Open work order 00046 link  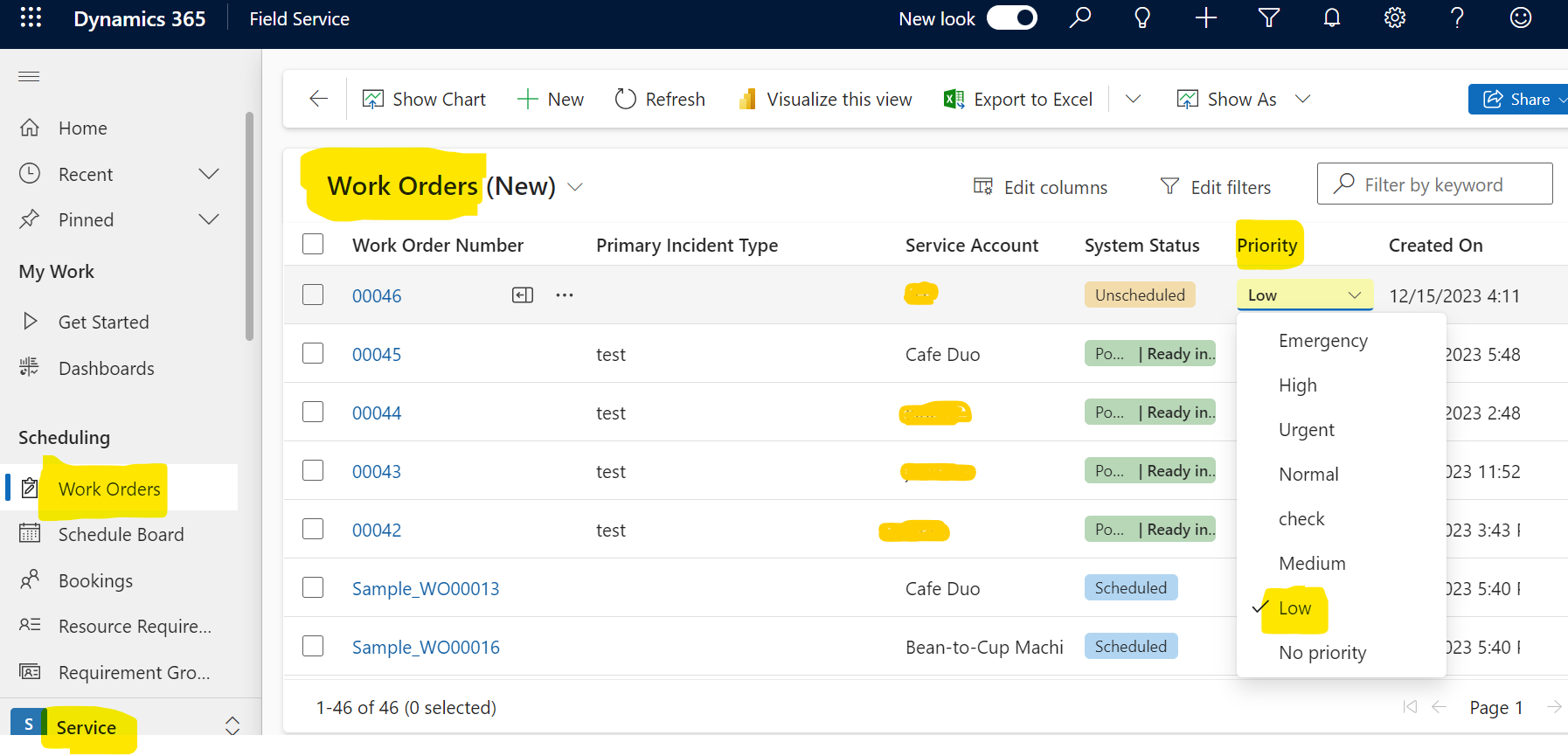[x=377, y=296]
